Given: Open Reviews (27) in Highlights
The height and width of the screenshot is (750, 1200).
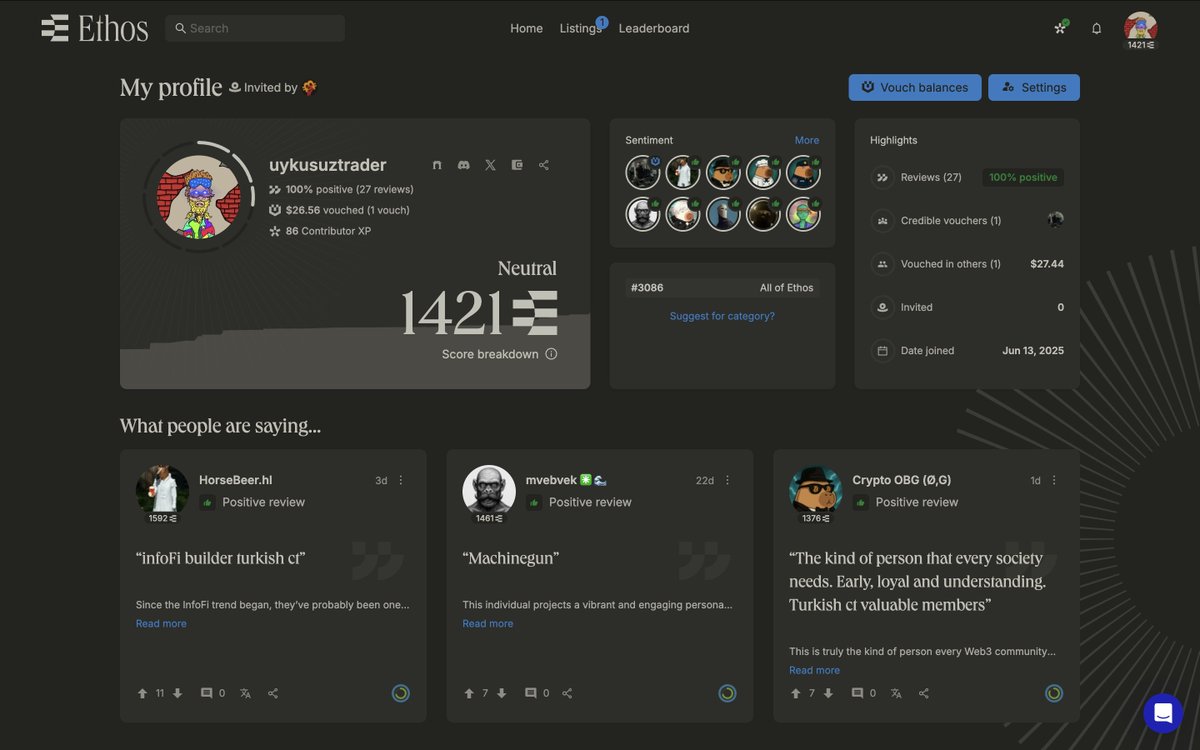Looking at the screenshot, I should (931, 177).
